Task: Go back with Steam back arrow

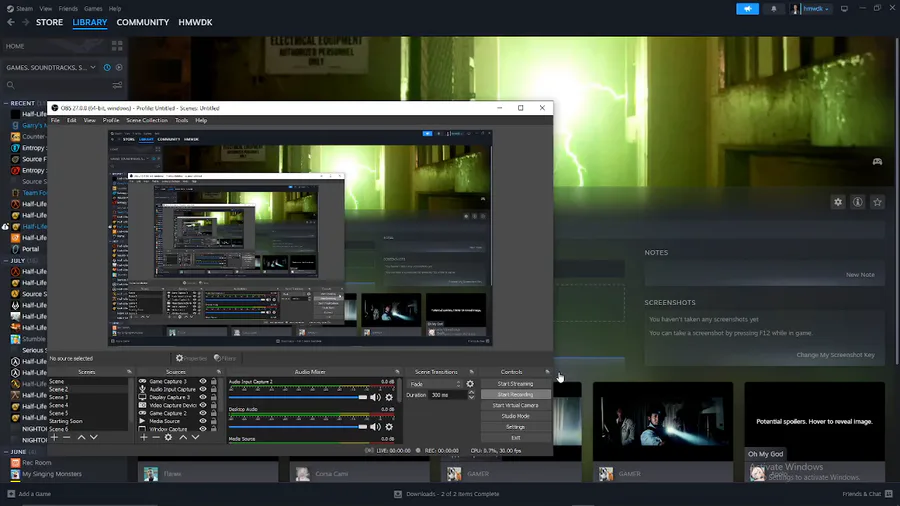Action: [x=11, y=22]
